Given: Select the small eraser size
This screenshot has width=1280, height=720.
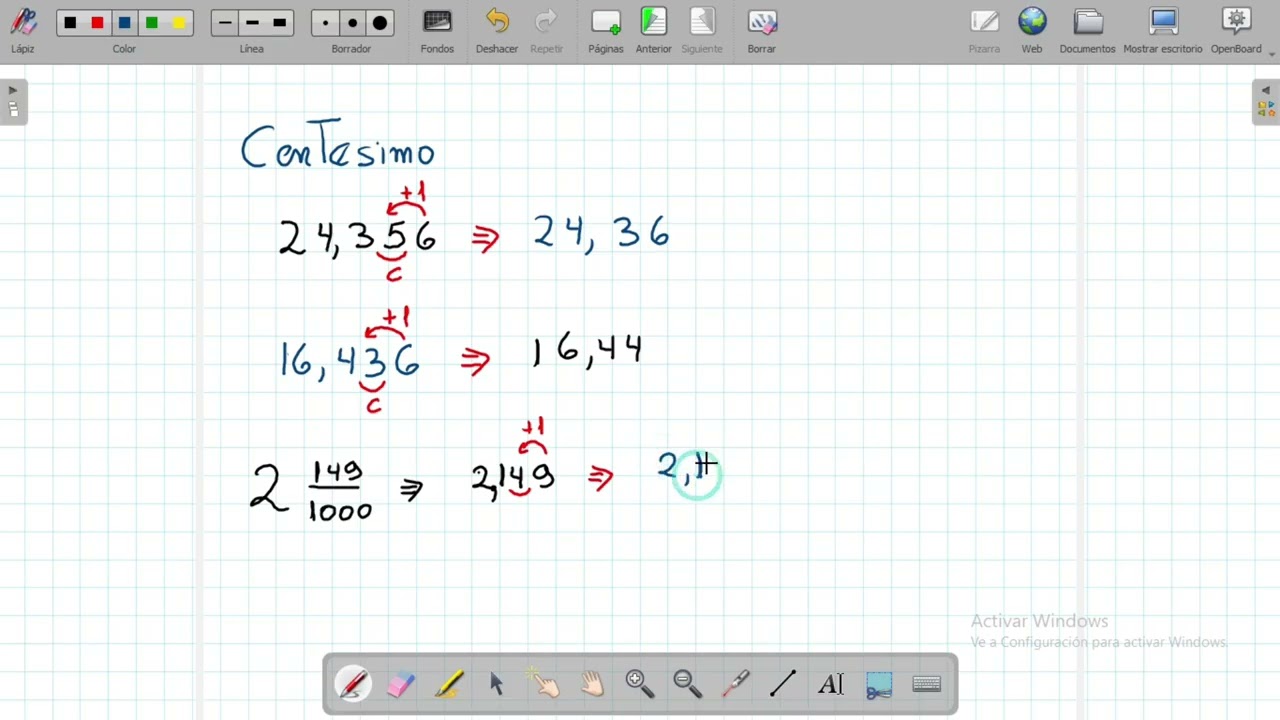Looking at the screenshot, I should point(325,23).
